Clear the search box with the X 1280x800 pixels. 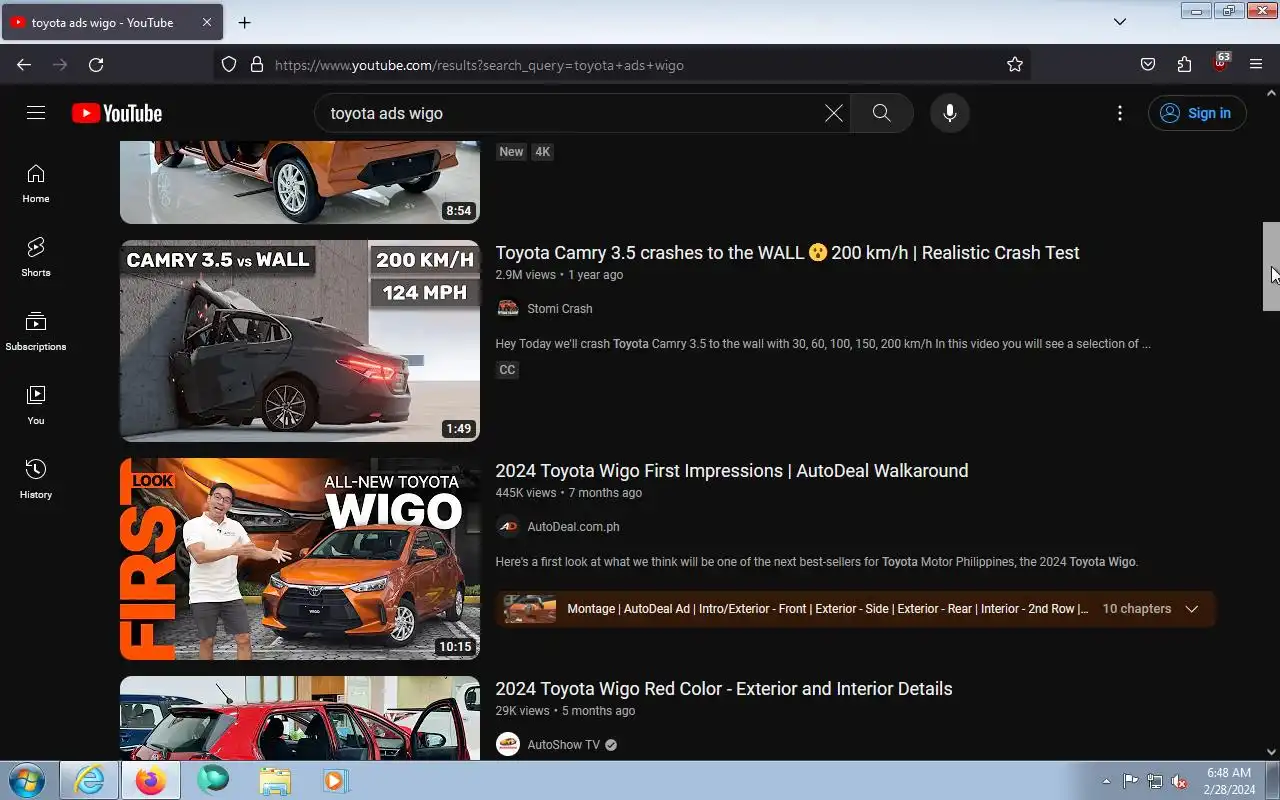pyautogui.click(x=833, y=113)
